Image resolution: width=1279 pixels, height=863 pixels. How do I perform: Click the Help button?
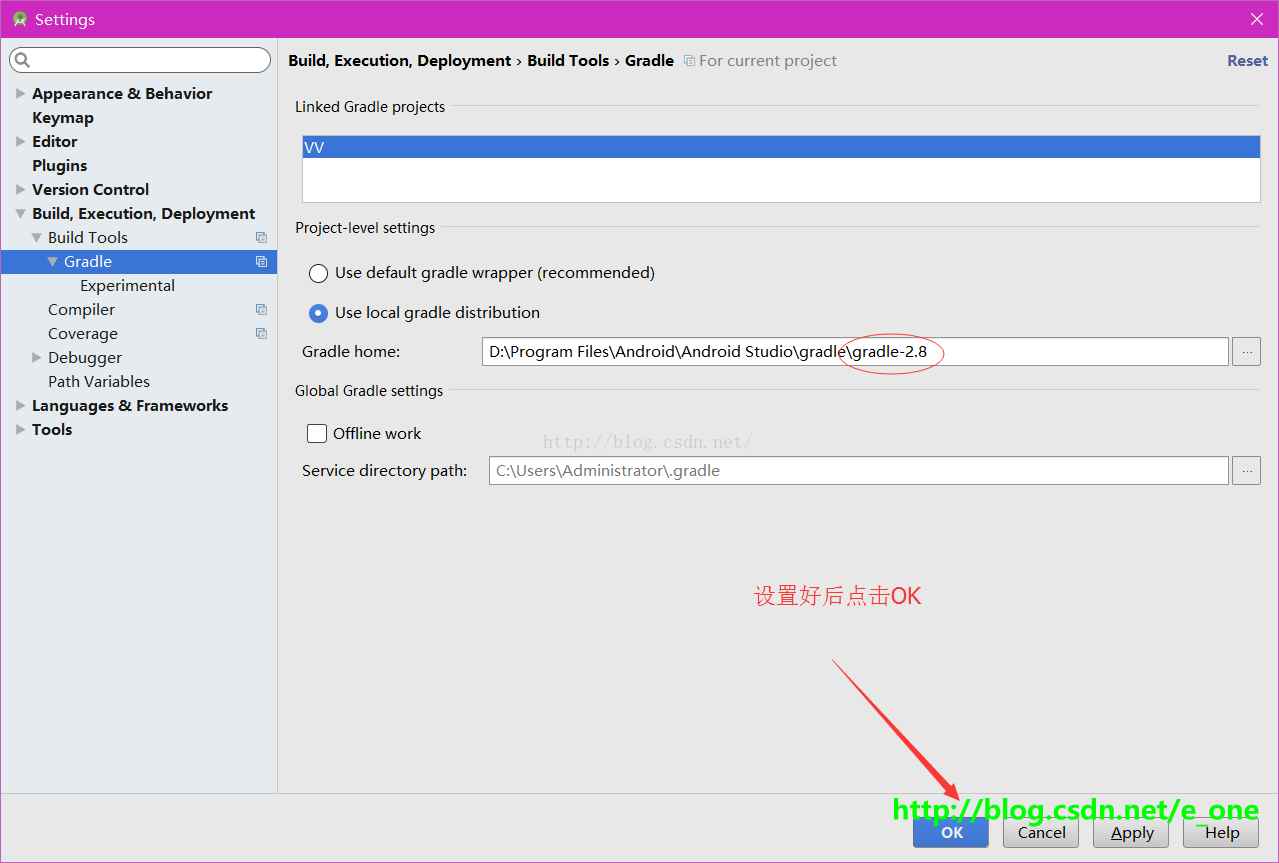point(1221,832)
